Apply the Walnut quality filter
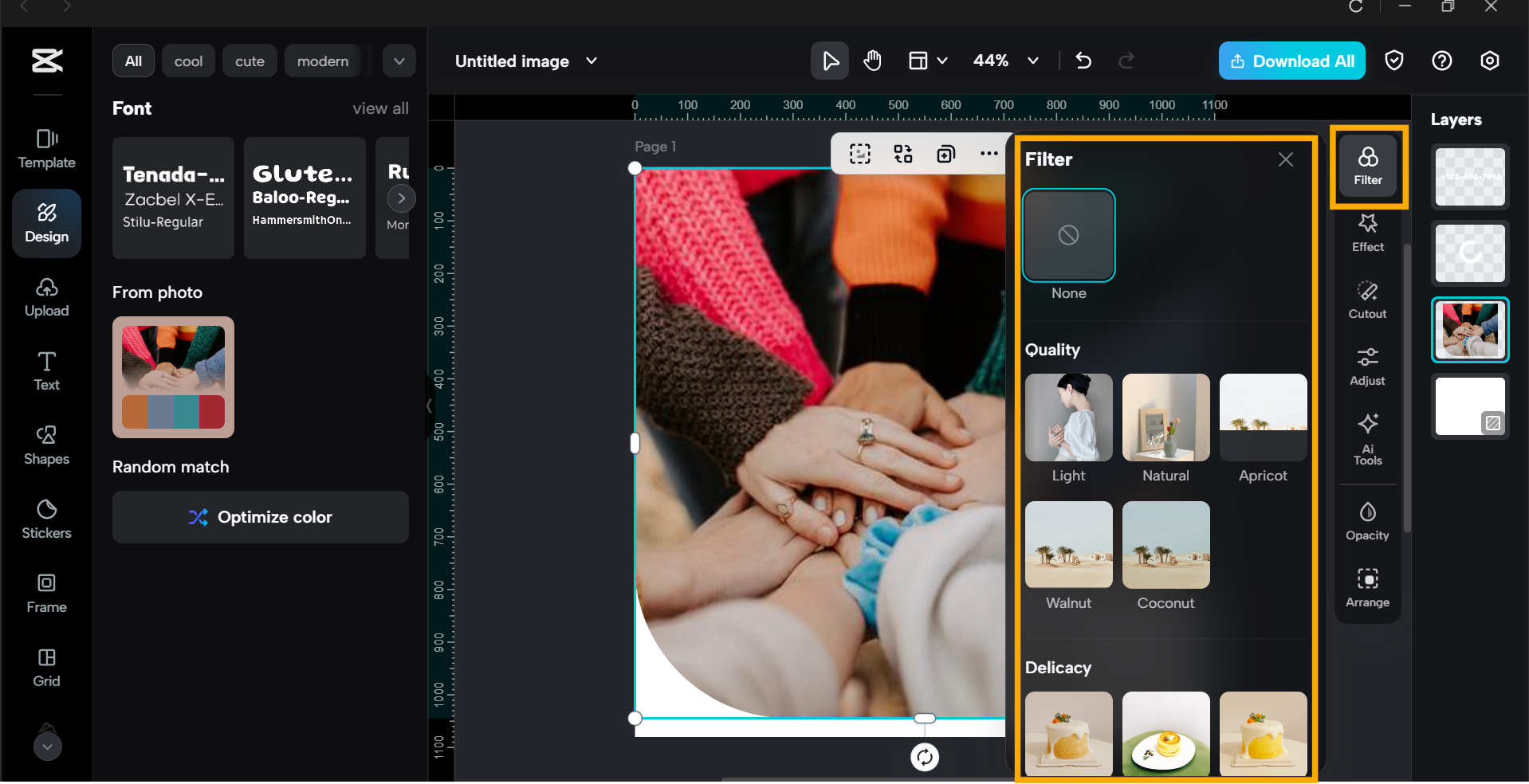 click(x=1069, y=545)
